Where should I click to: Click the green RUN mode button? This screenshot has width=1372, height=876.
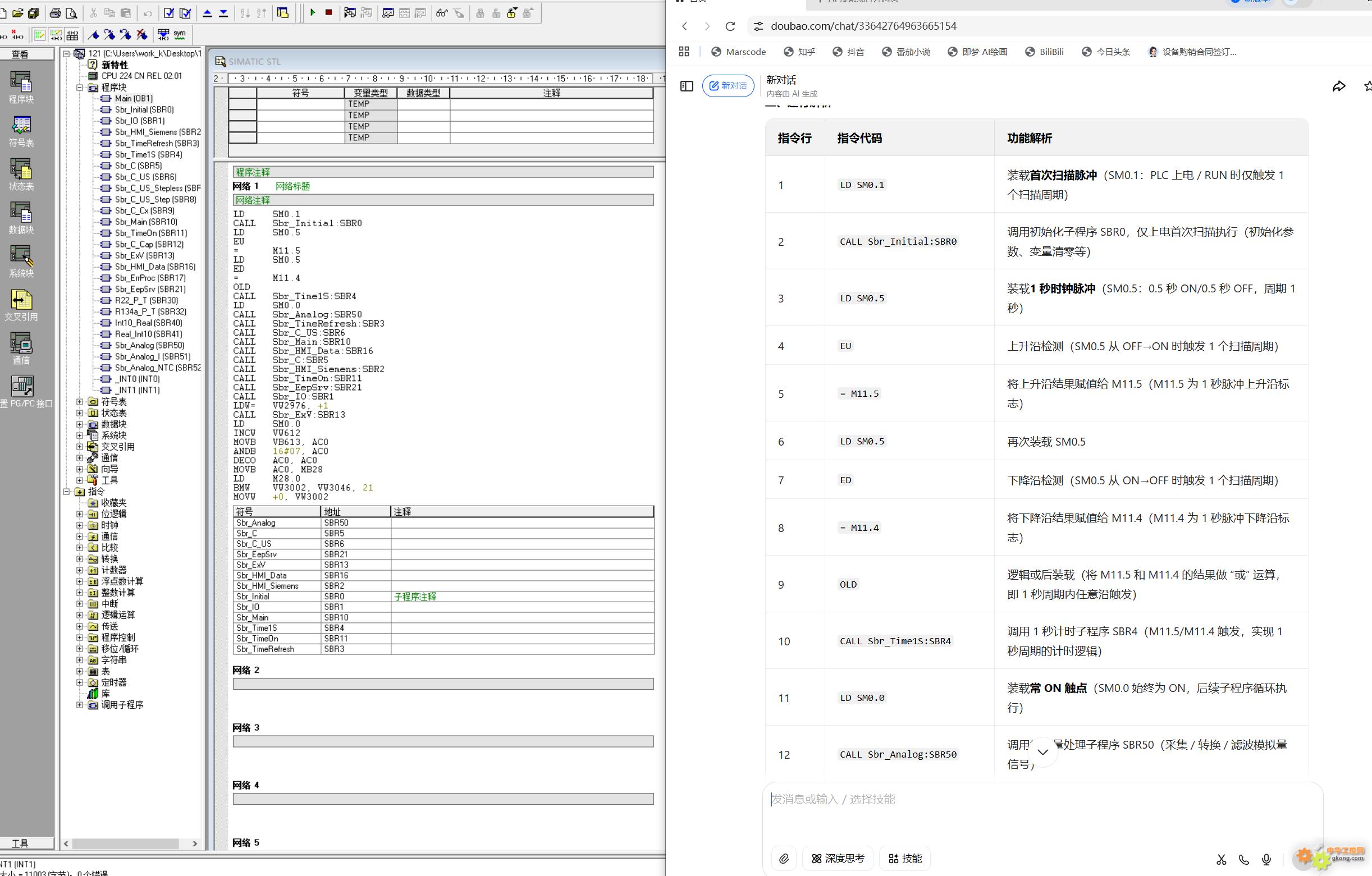(x=313, y=12)
